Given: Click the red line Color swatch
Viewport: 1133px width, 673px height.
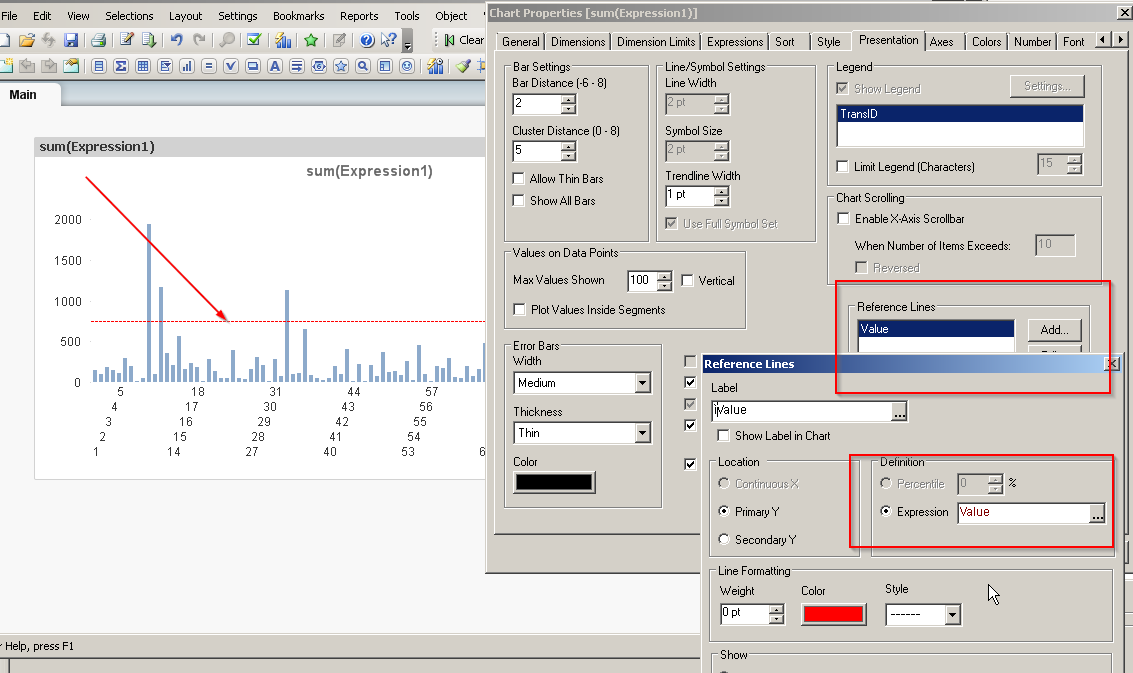Looking at the screenshot, I should coord(833,614).
